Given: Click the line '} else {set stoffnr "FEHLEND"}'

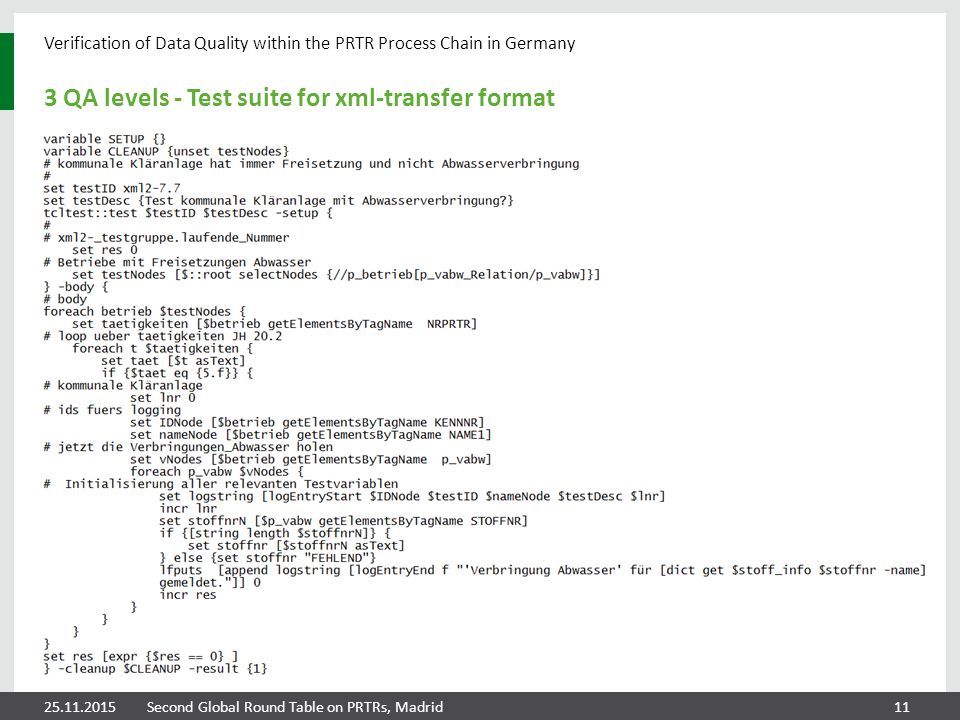Looking at the screenshot, I should [268, 558].
